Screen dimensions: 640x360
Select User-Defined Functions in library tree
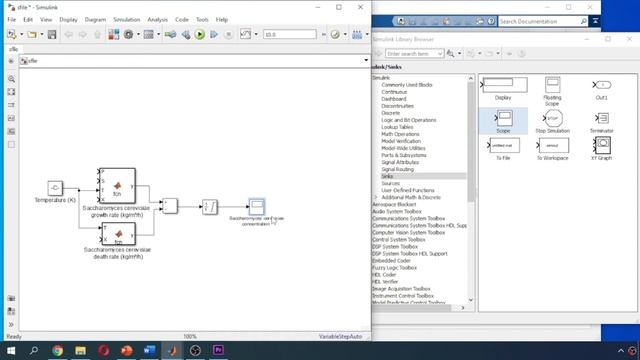coord(408,190)
